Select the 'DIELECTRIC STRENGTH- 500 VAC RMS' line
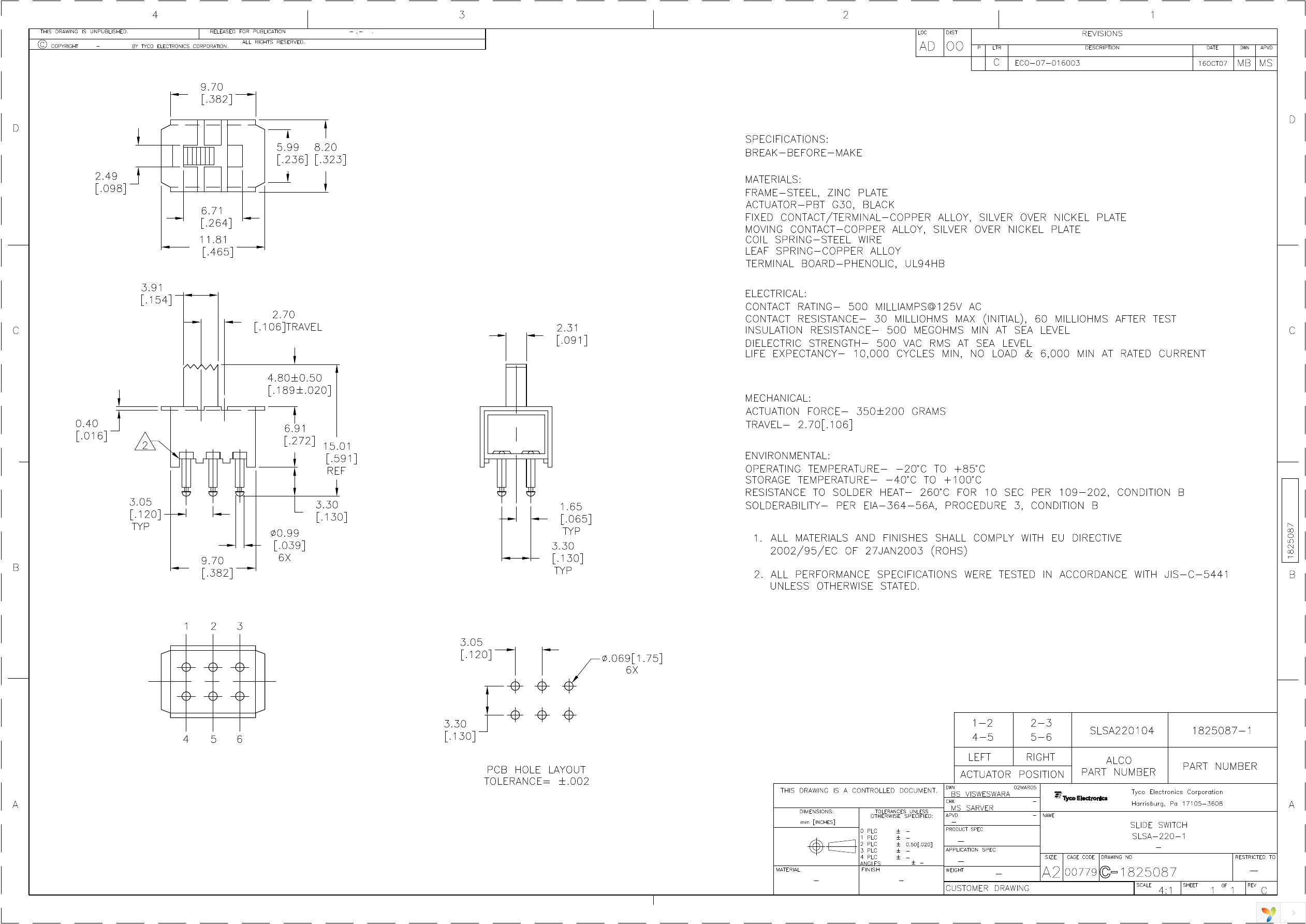Viewport: 1306px width, 924px height. click(x=888, y=344)
